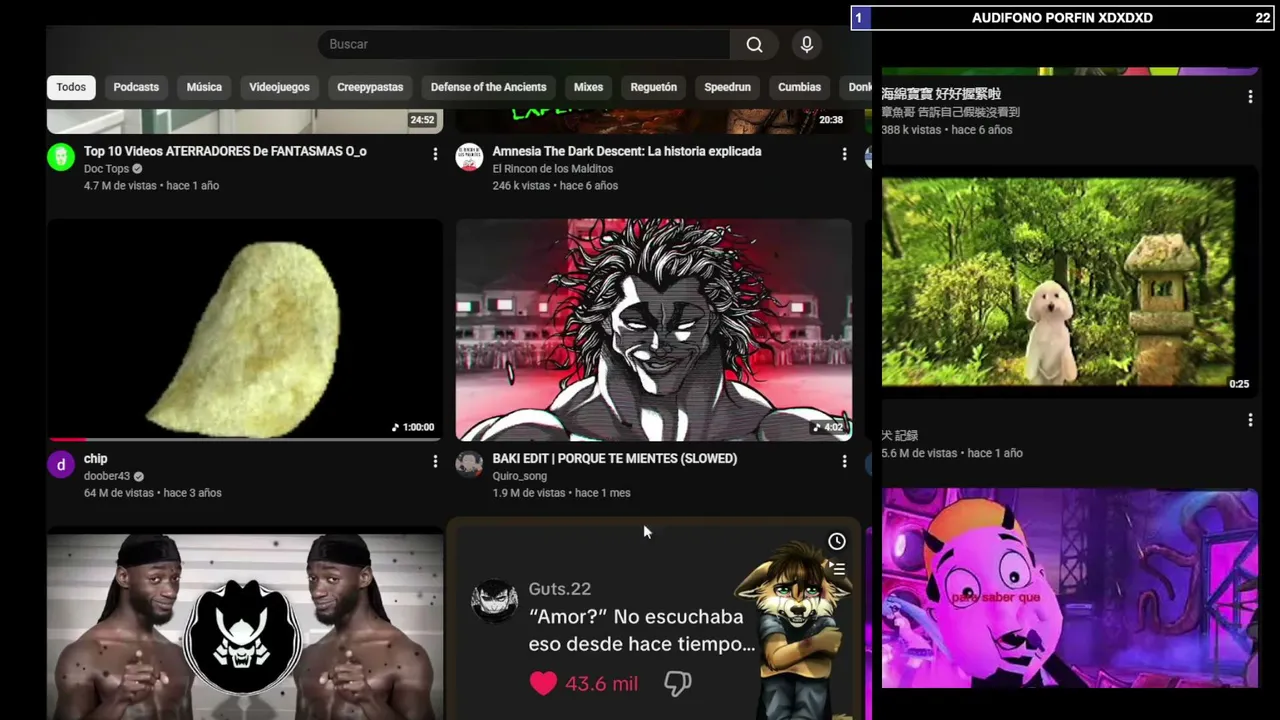Open options menu for the 犬 記録 video
This screenshot has height=720, width=1280.
[x=1250, y=420]
